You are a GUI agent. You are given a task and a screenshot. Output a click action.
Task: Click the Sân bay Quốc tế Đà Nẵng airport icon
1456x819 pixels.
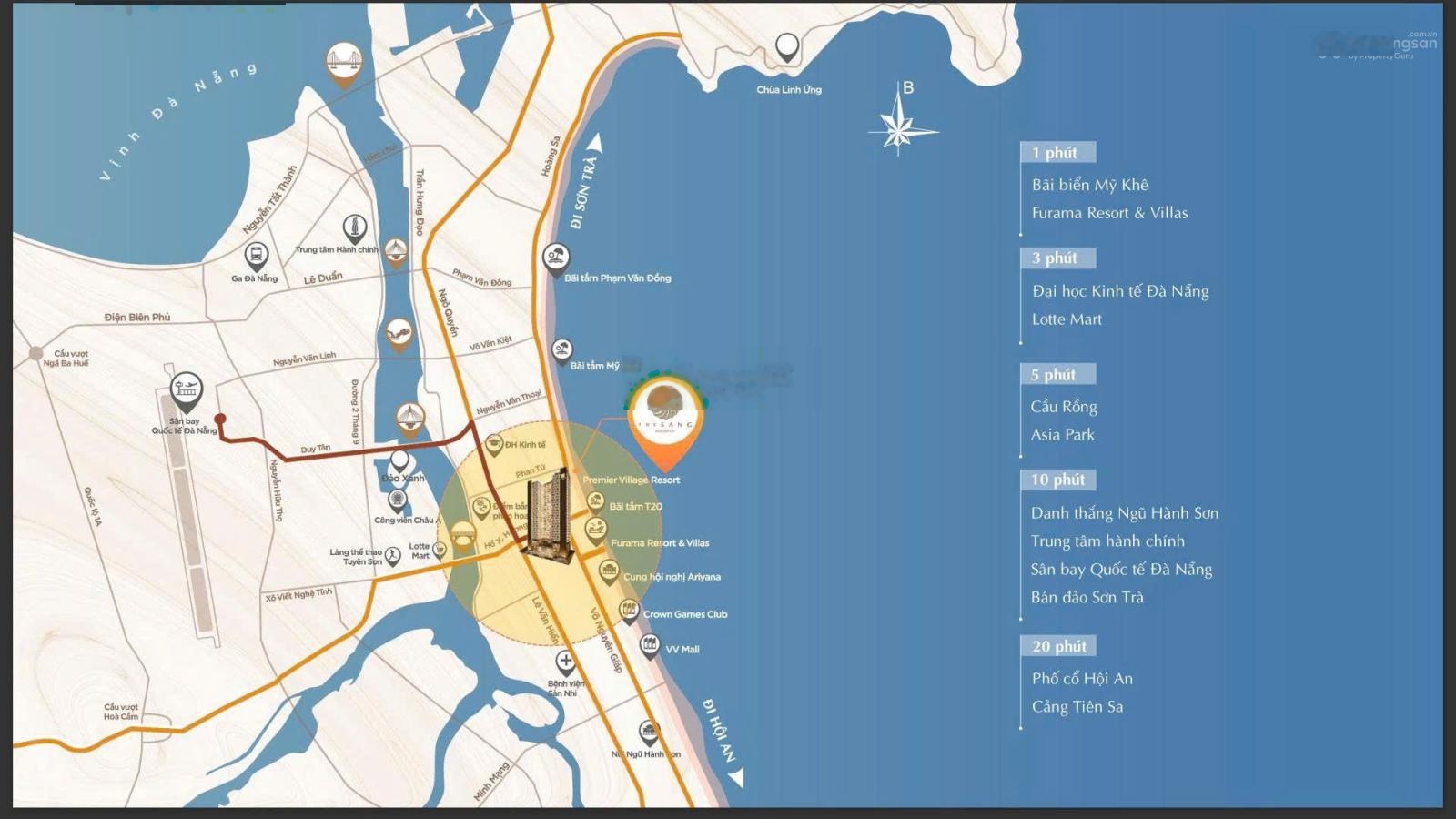(186, 390)
